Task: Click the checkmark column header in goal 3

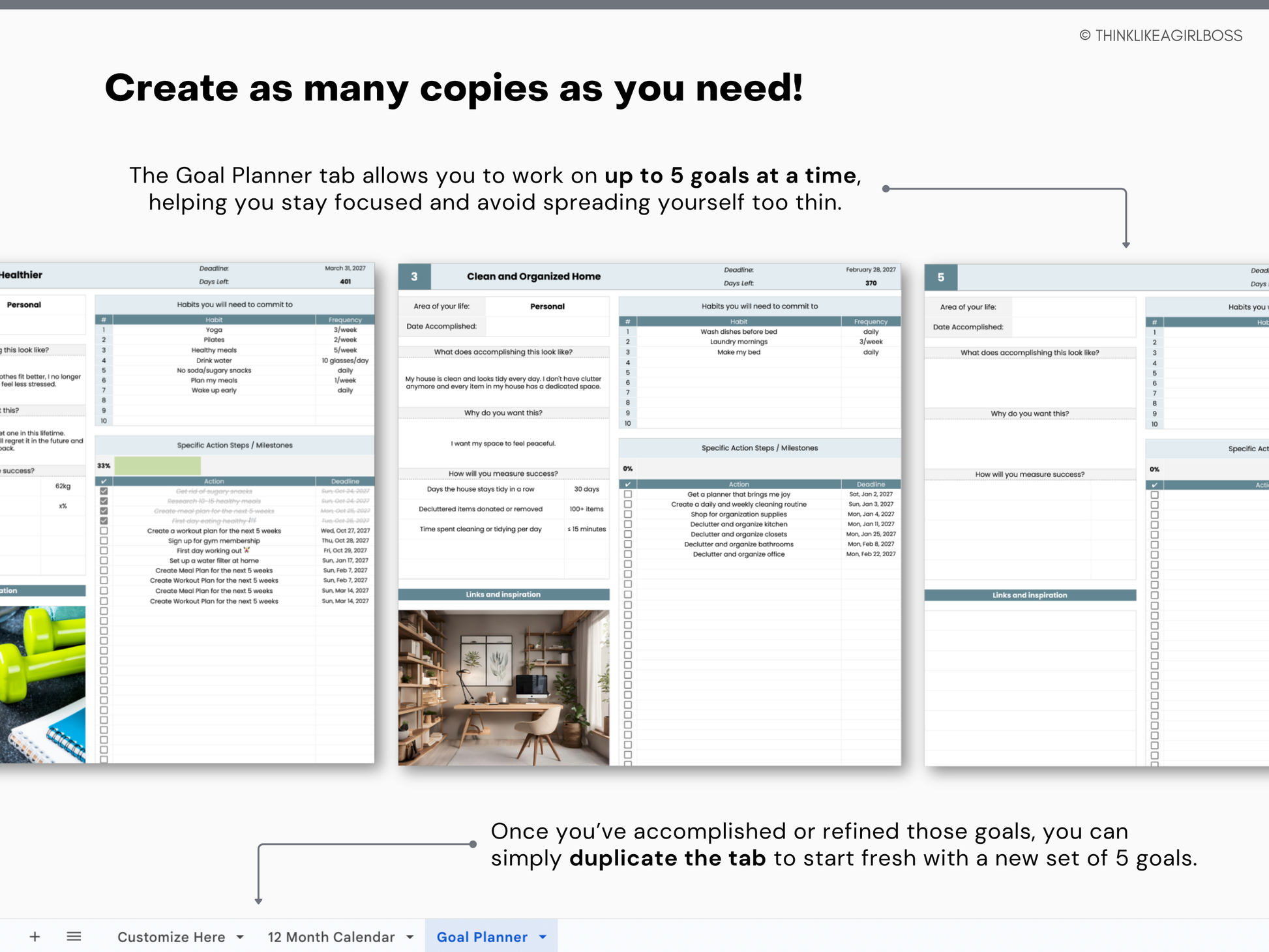Action: (x=628, y=484)
